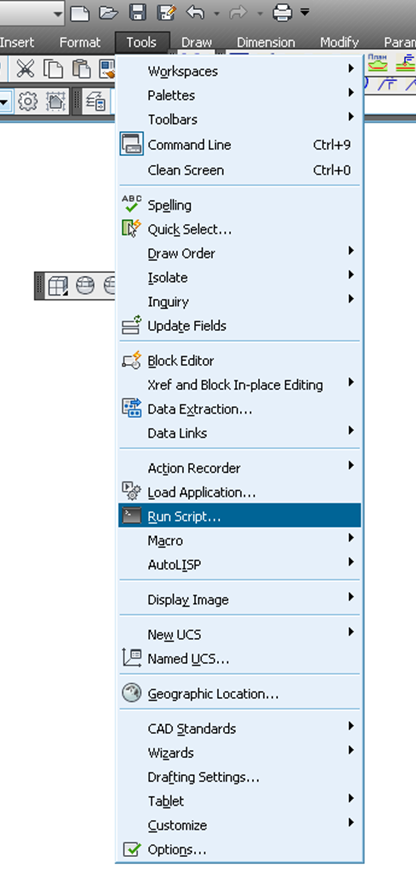This screenshot has height=885, width=417.
Task: Click the Cut scissors icon
Action: [25, 69]
